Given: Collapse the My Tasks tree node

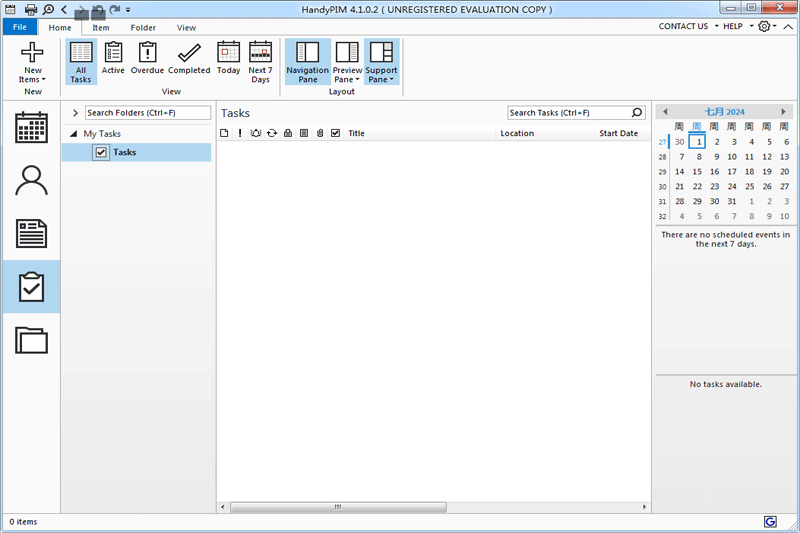Looking at the screenshot, I should click(73, 134).
